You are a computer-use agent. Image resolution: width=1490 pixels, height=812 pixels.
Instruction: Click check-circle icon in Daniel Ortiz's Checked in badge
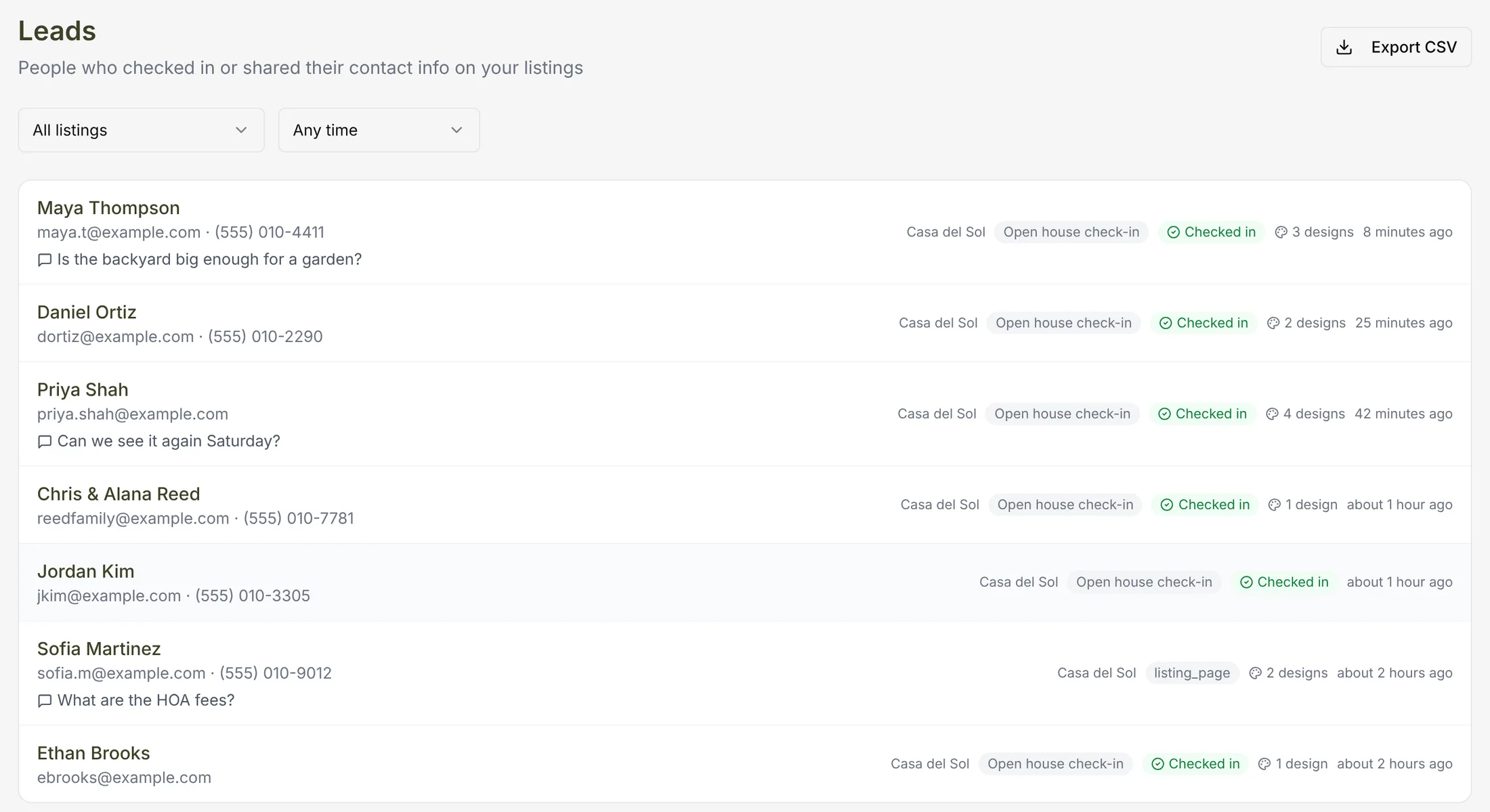click(1166, 323)
